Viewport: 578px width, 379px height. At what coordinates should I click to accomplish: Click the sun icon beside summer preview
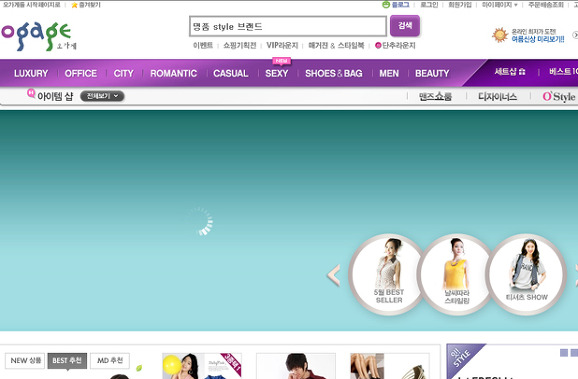tap(500, 35)
